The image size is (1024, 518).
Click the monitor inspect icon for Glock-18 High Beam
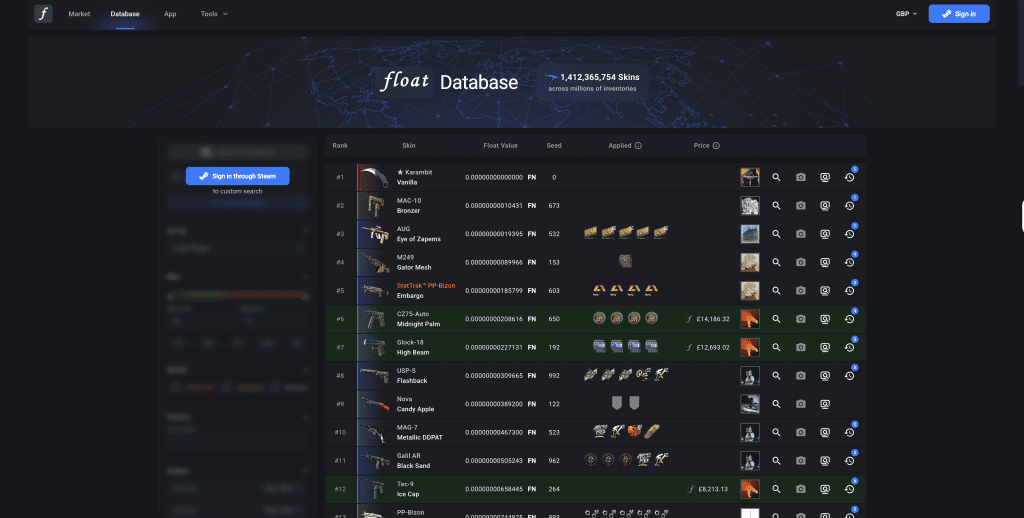[x=825, y=348]
